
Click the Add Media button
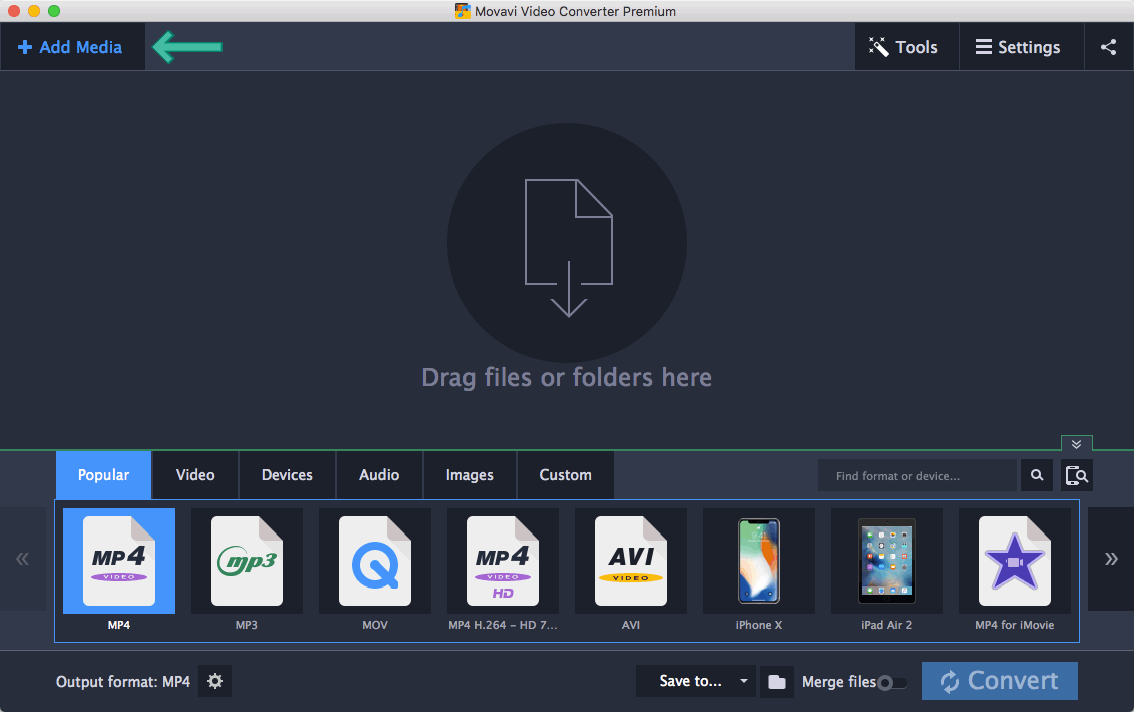71,47
